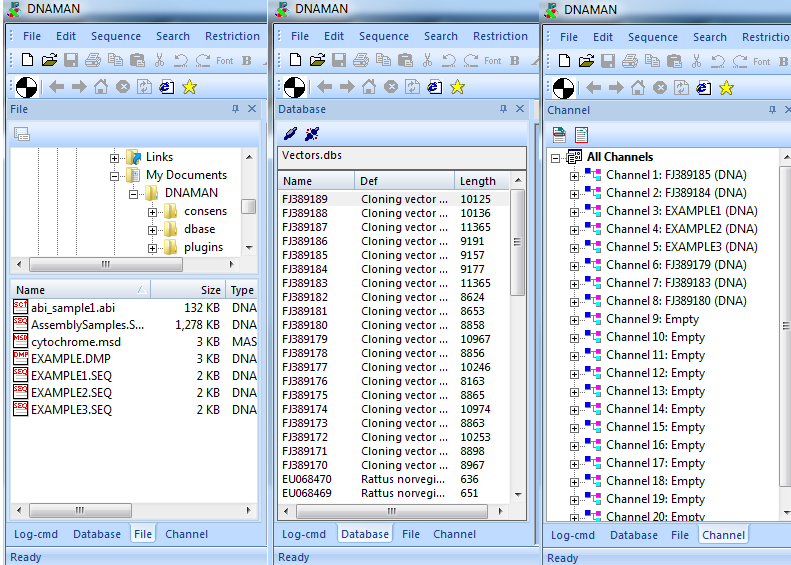Collapse the DNAMAN folder node

point(133,194)
